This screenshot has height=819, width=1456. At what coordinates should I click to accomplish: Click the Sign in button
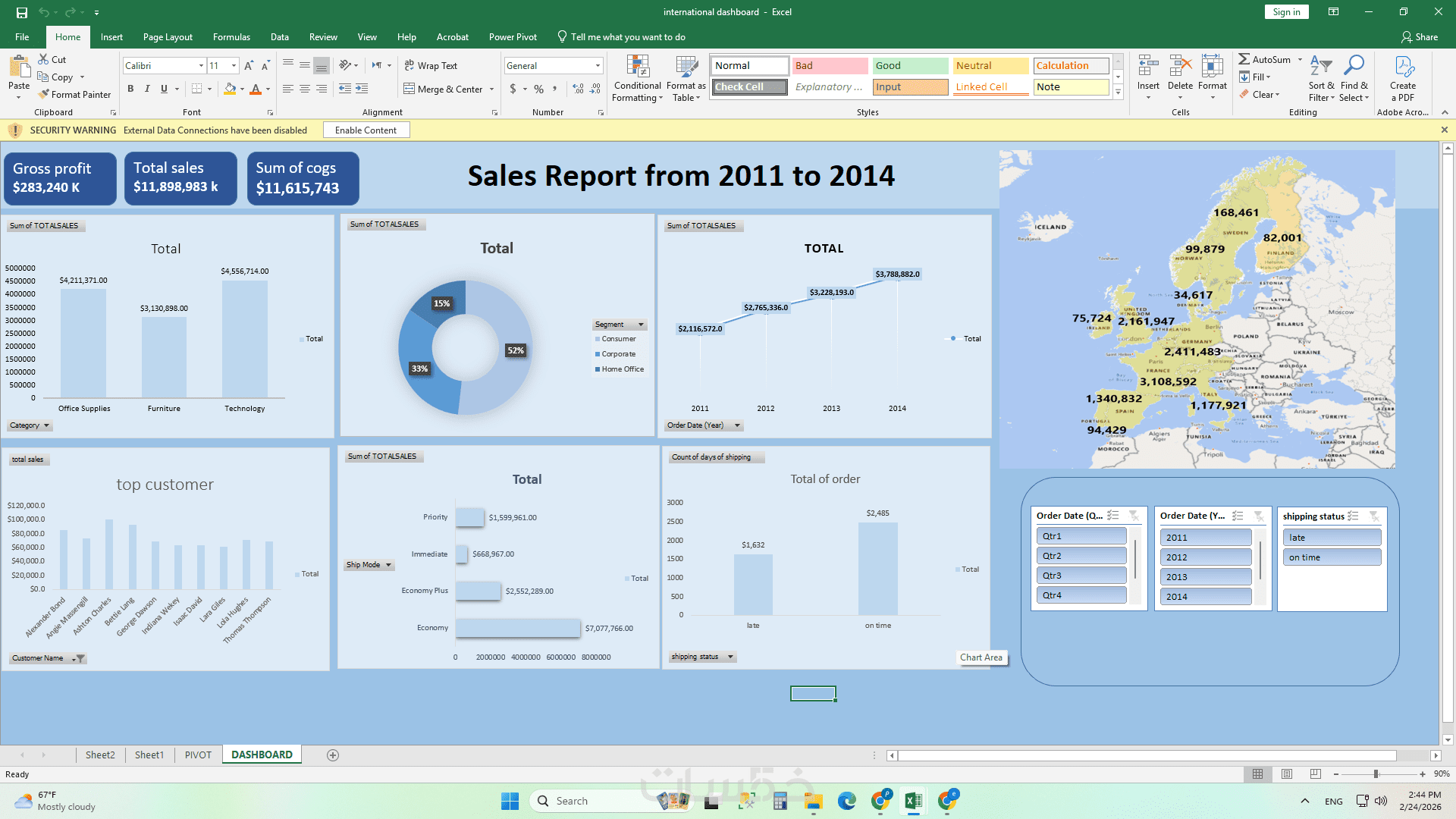coord(1286,12)
